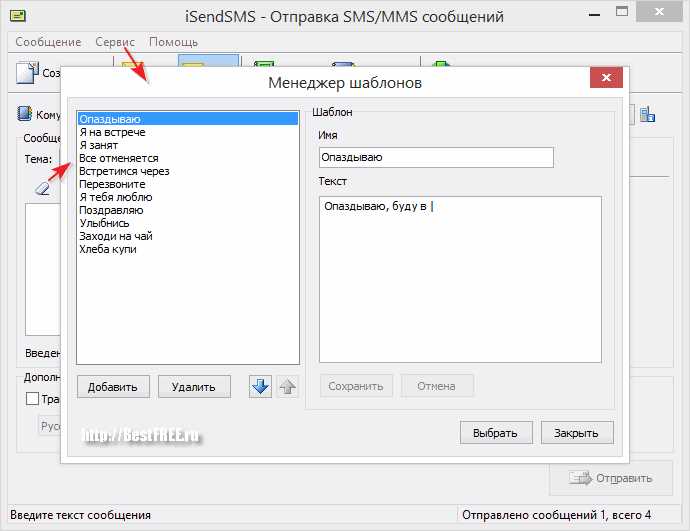Move selected template up with gray arrow

click(288, 386)
